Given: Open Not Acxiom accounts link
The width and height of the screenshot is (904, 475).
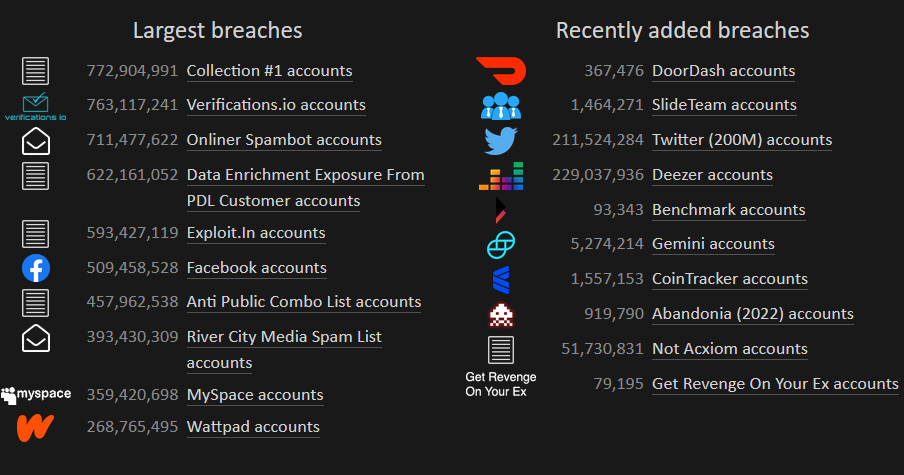Looking at the screenshot, I should pos(730,349).
